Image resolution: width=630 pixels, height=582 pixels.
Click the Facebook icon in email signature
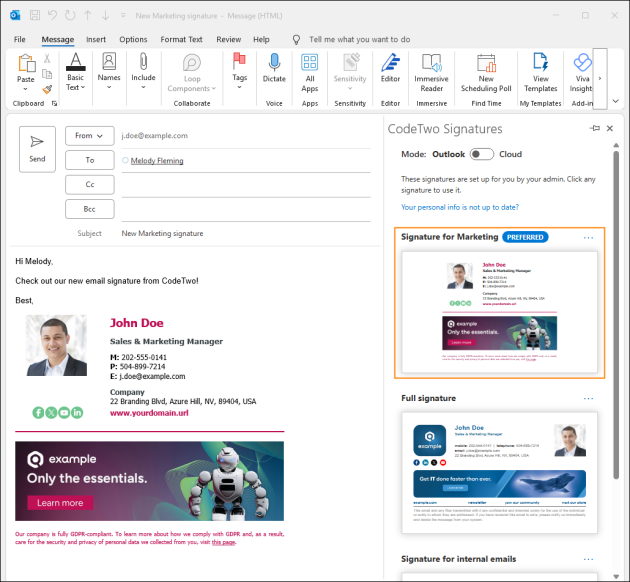[38, 413]
